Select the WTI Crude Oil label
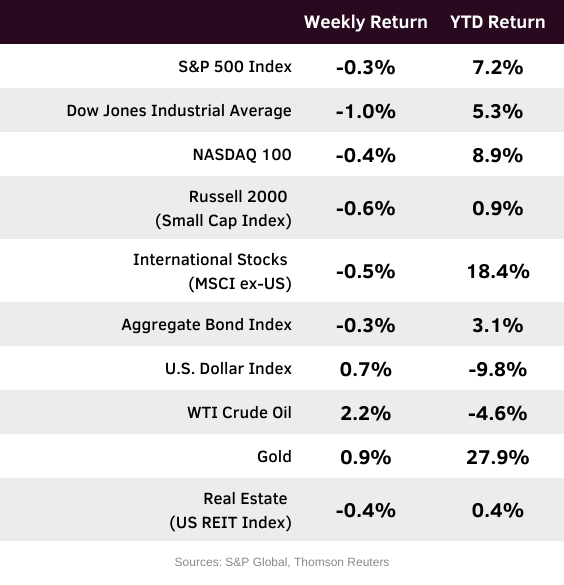The width and height of the screenshot is (564, 585). click(x=239, y=413)
